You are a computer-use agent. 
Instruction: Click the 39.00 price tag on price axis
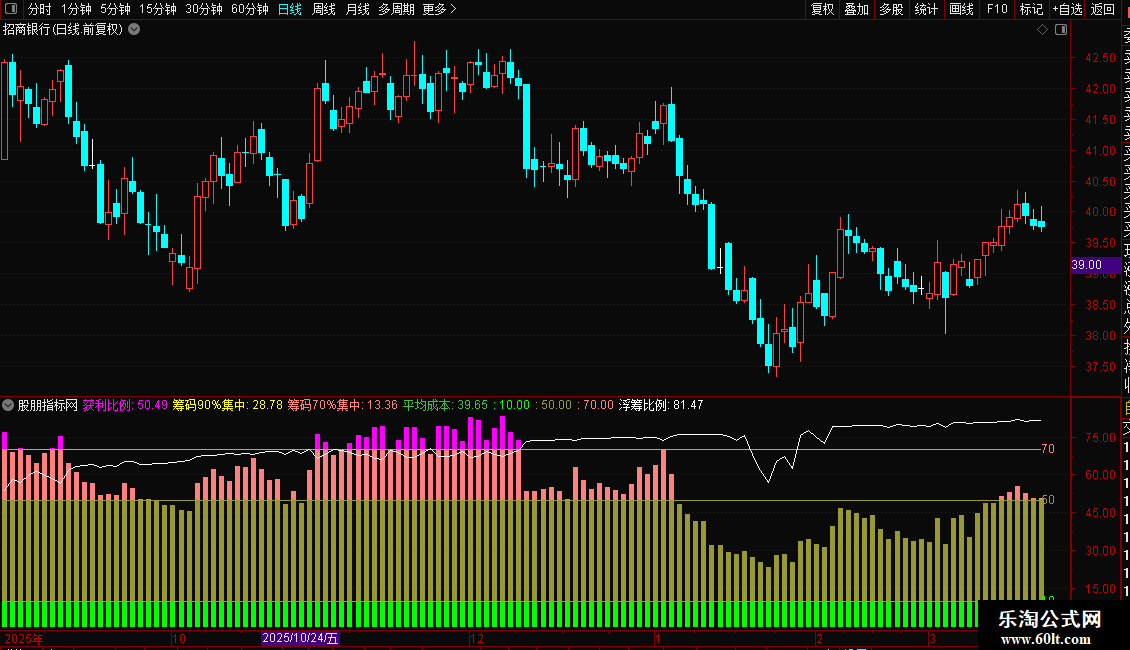(1096, 265)
